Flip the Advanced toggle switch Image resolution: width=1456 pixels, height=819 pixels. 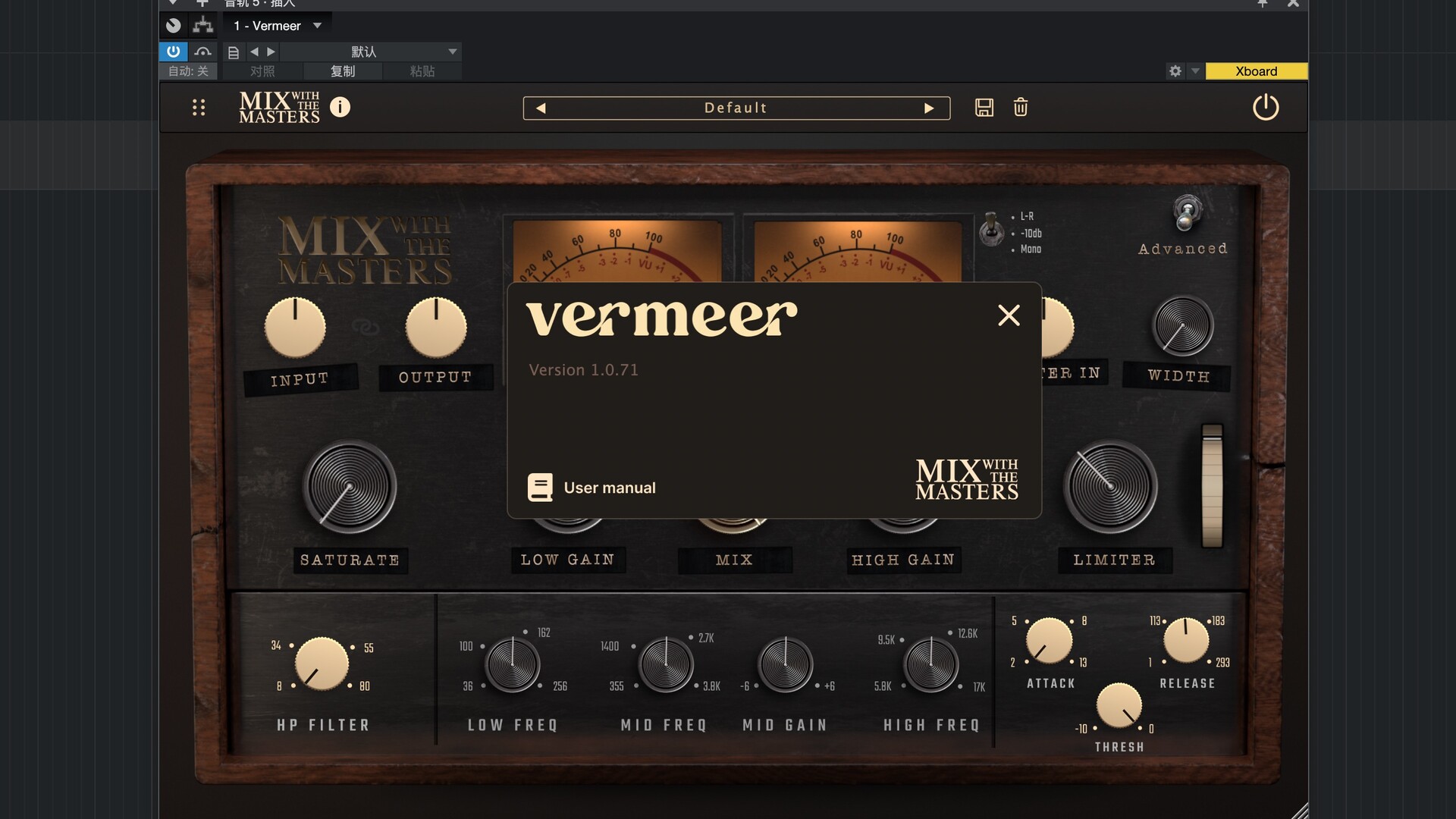click(1186, 213)
